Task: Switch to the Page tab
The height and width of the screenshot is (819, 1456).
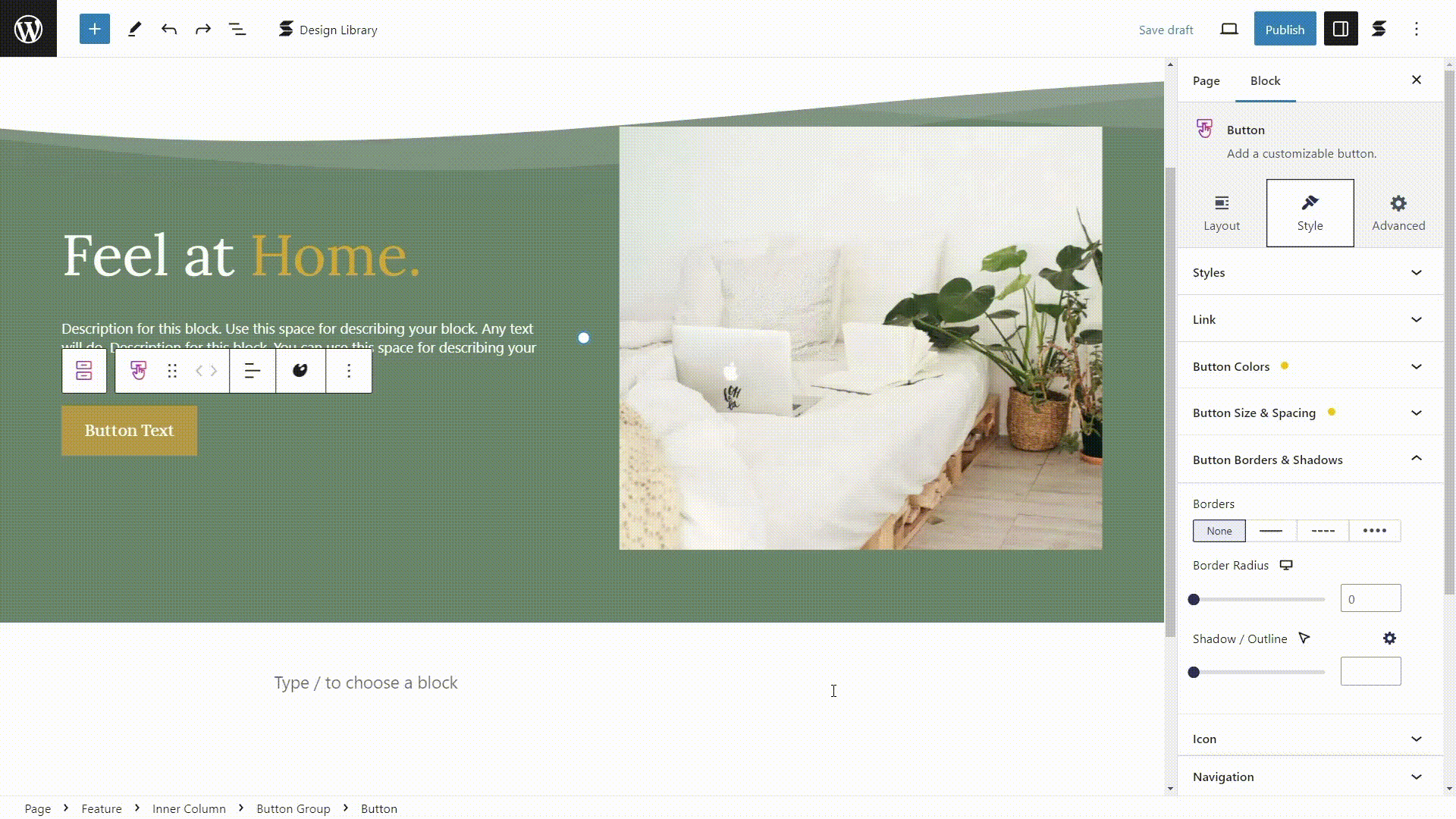Action: [x=1207, y=80]
